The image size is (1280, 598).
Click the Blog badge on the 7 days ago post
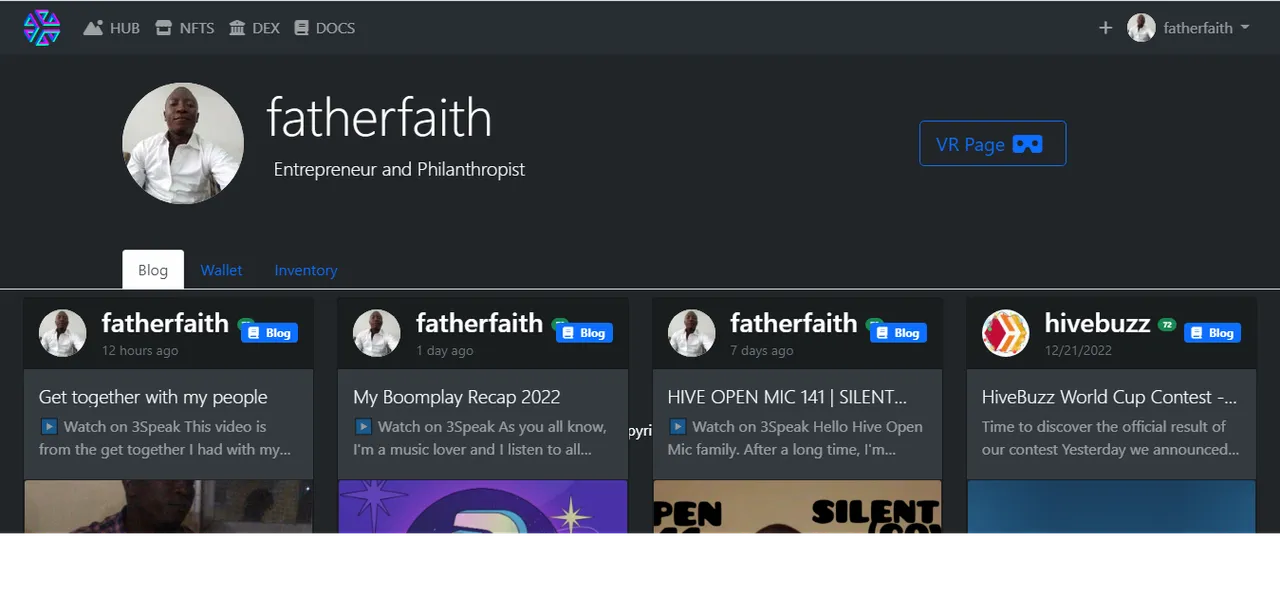pyautogui.click(x=898, y=333)
